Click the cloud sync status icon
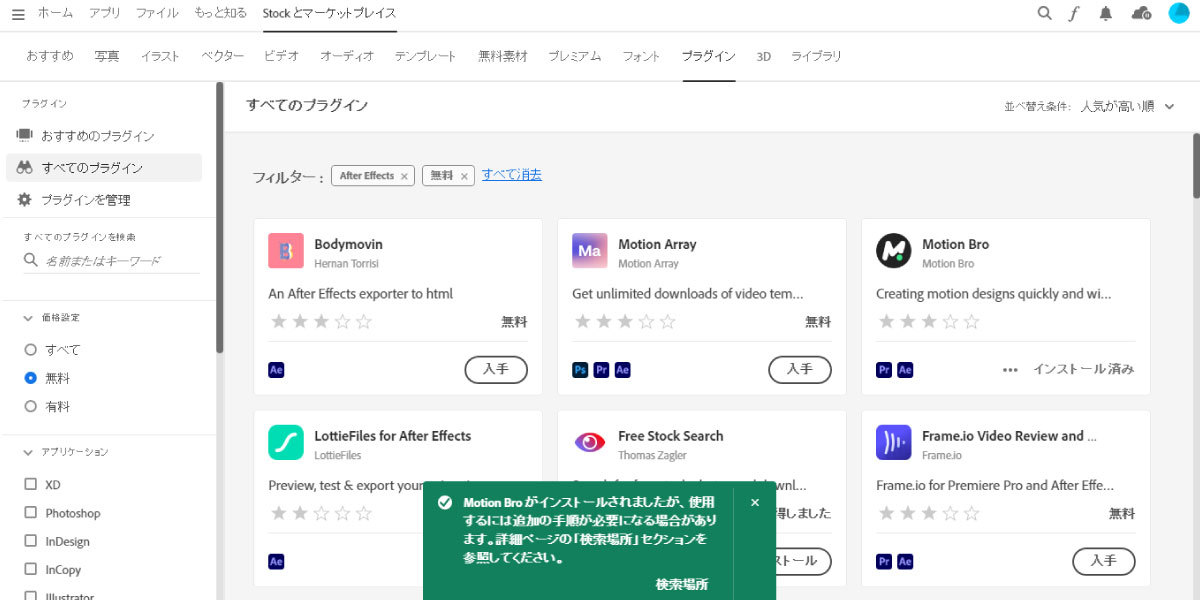 click(1141, 13)
